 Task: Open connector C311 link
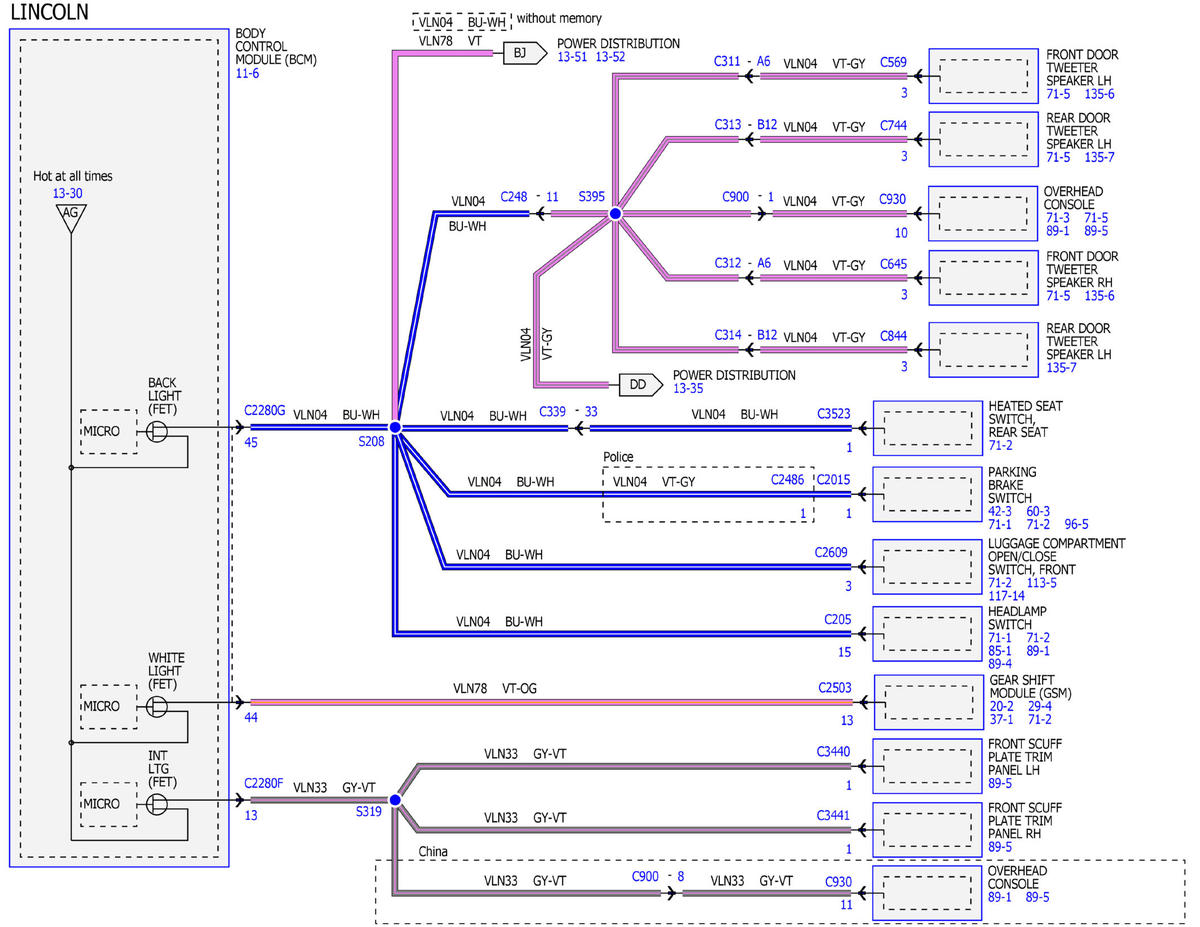coord(727,61)
